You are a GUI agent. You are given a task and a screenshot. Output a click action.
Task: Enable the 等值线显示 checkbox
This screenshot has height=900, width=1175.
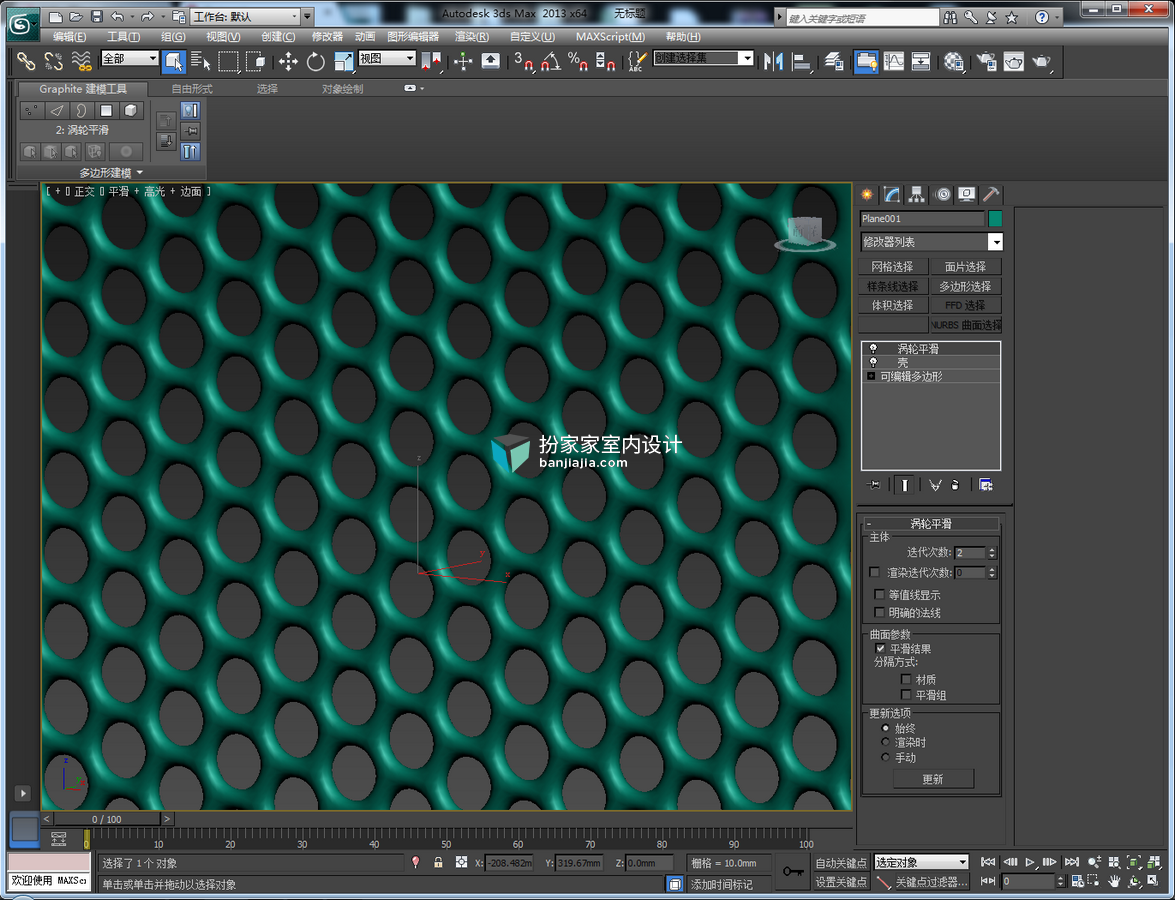tap(880, 594)
